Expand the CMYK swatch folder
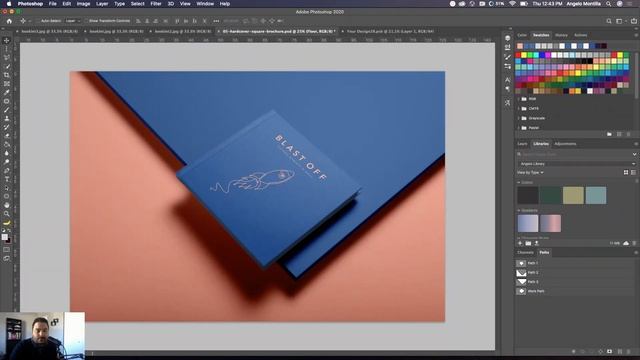 coord(519,109)
